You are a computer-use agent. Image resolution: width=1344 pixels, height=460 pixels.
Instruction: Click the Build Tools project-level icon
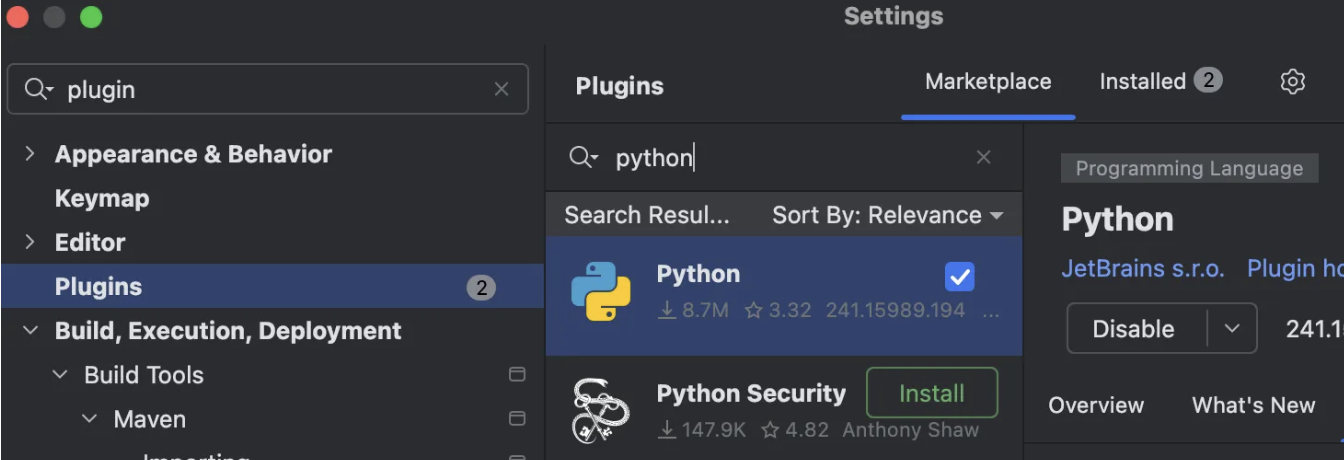click(x=517, y=375)
